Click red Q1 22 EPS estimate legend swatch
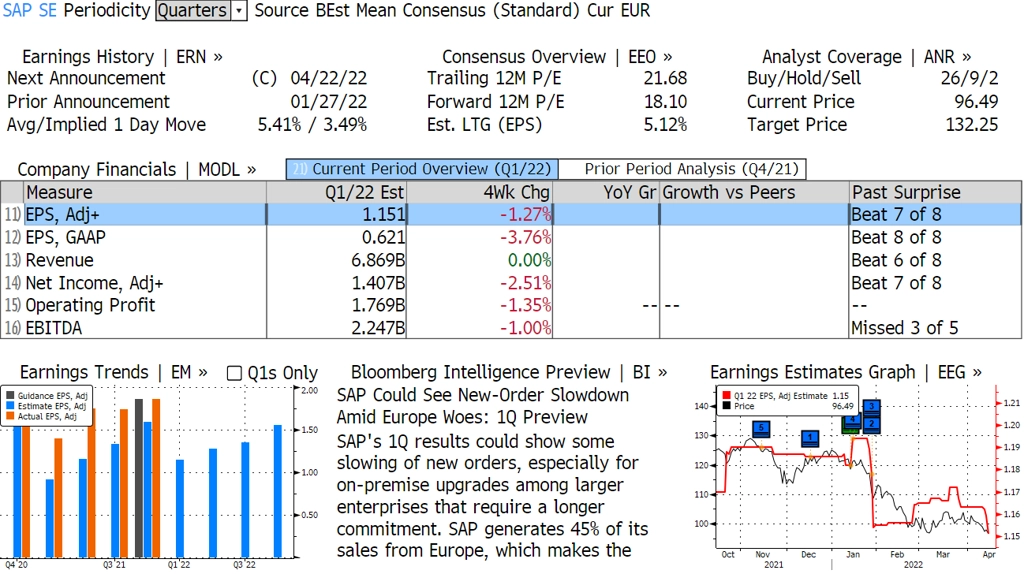Image resolution: width=1024 pixels, height=574 pixels. click(x=726, y=396)
